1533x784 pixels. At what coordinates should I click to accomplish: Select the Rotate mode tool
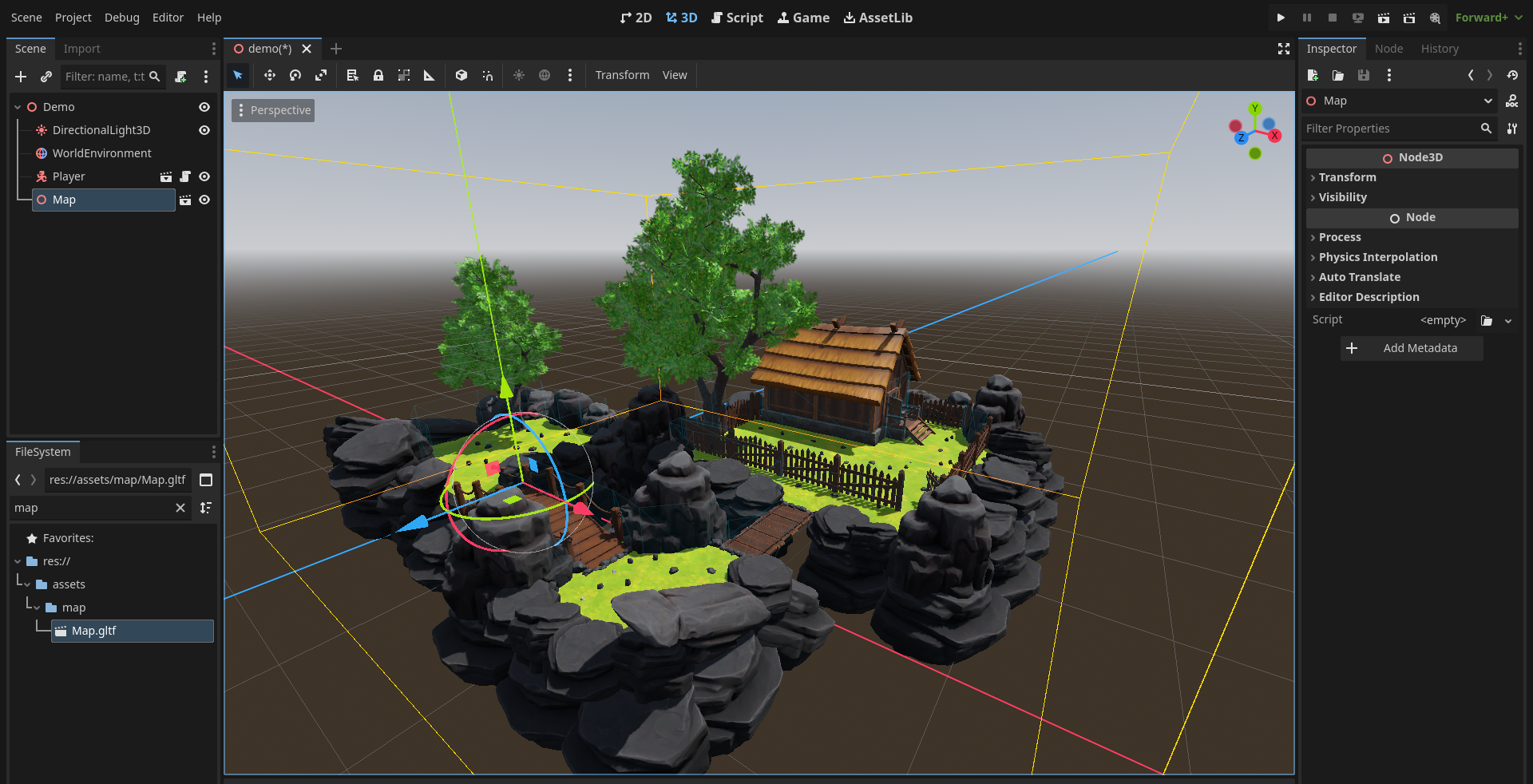[x=295, y=75]
